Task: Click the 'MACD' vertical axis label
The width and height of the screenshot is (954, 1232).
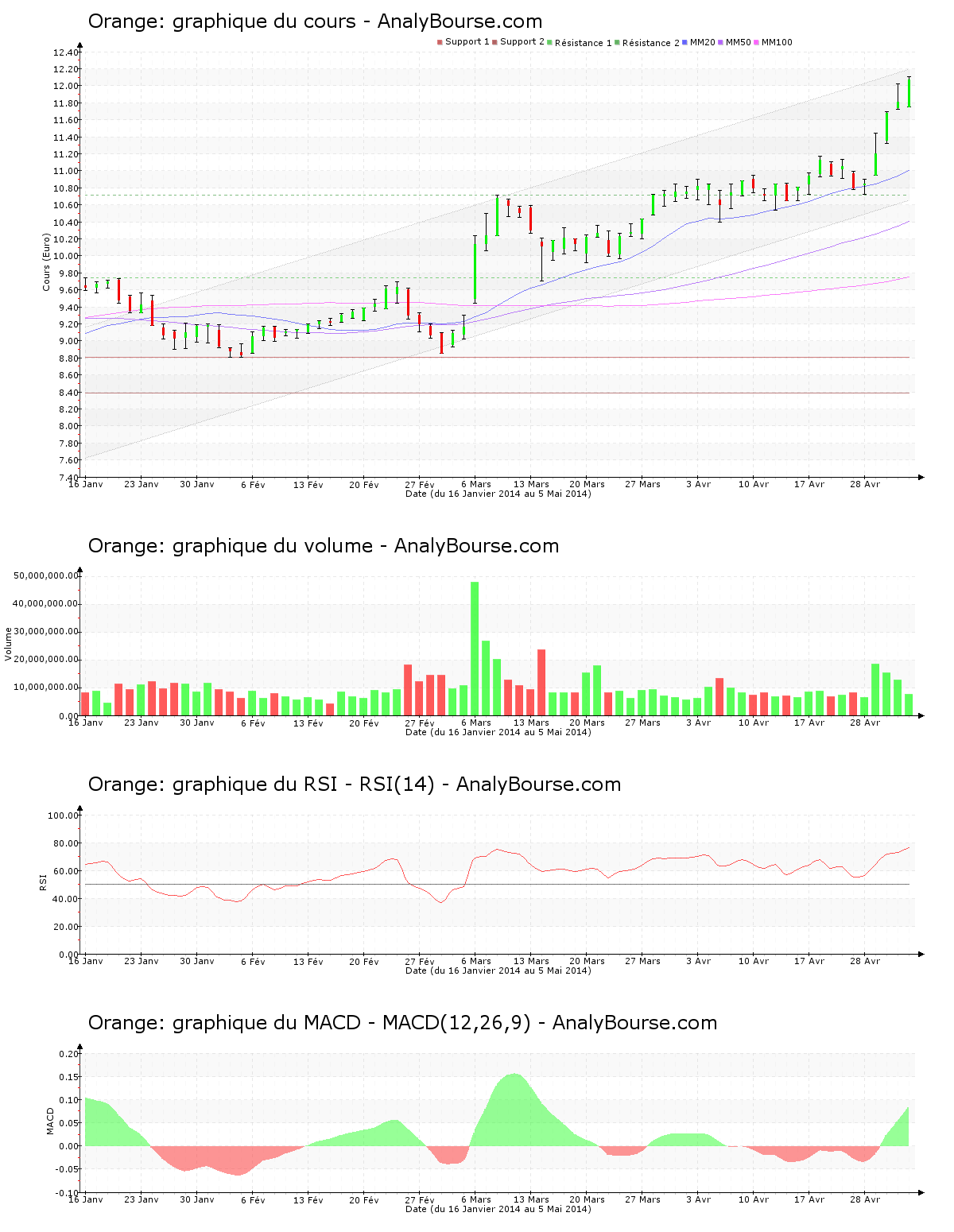Action: pos(51,1121)
